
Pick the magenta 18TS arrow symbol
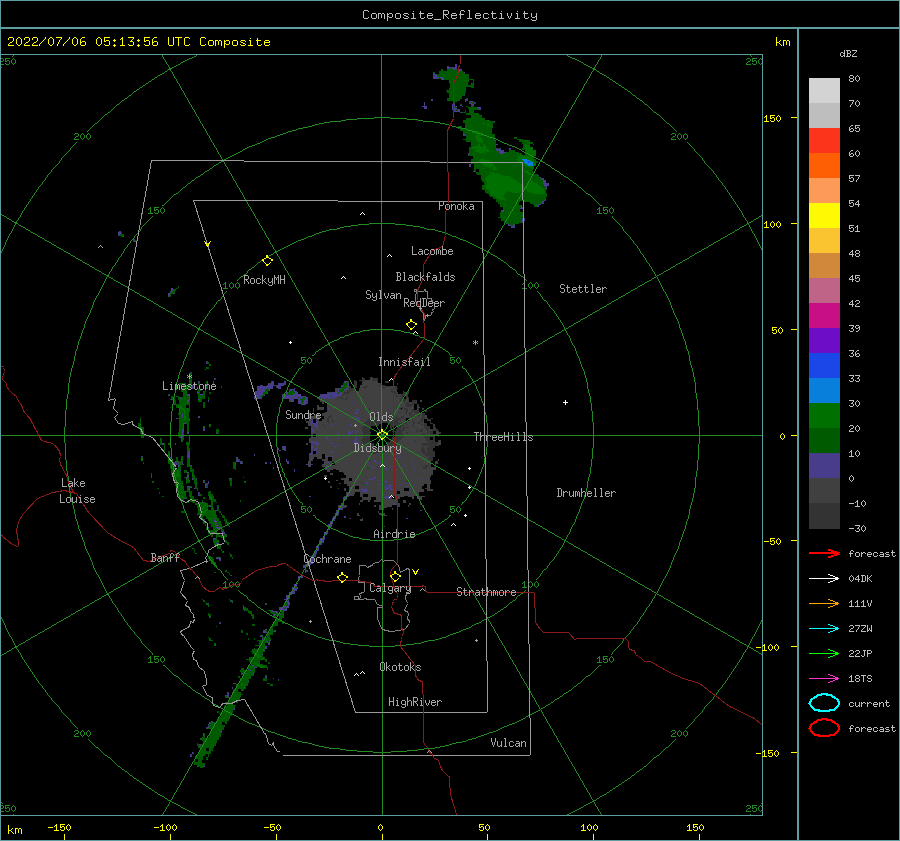(824, 679)
